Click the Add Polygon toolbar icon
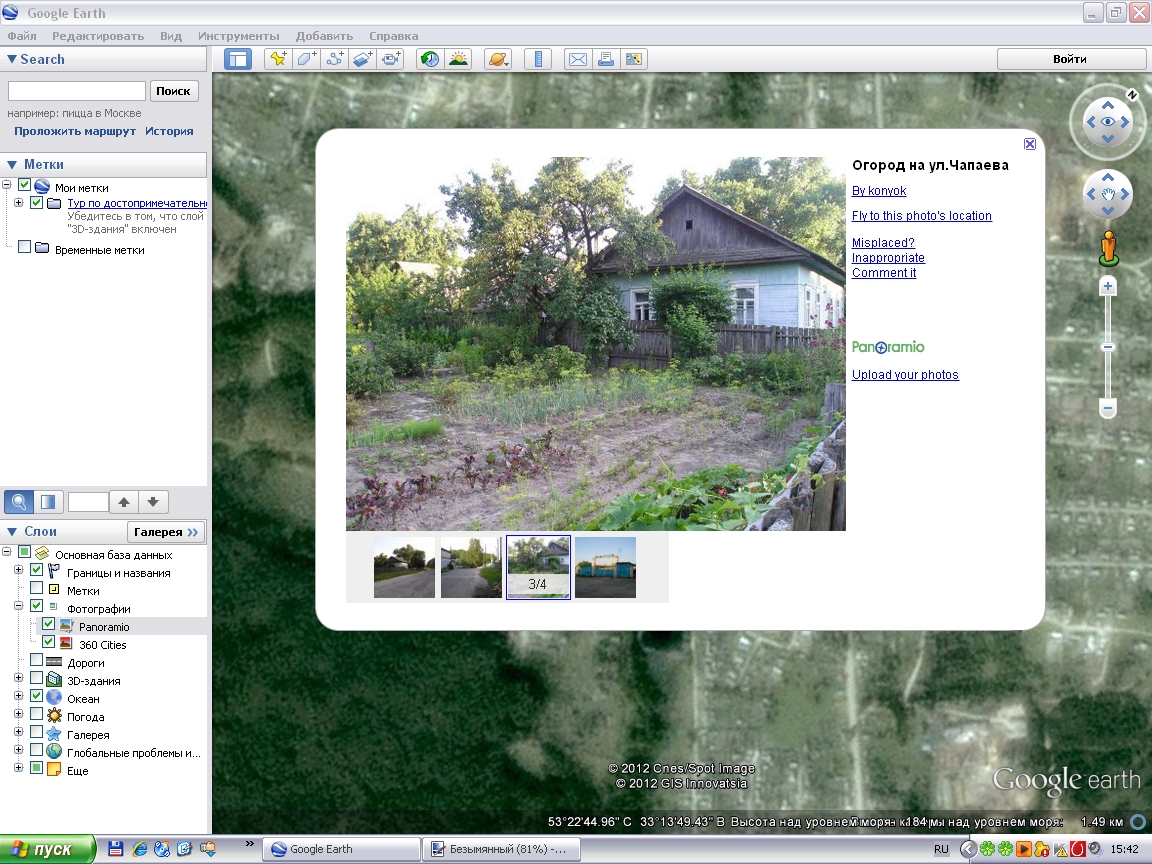1152x864 pixels. [x=306, y=59]
